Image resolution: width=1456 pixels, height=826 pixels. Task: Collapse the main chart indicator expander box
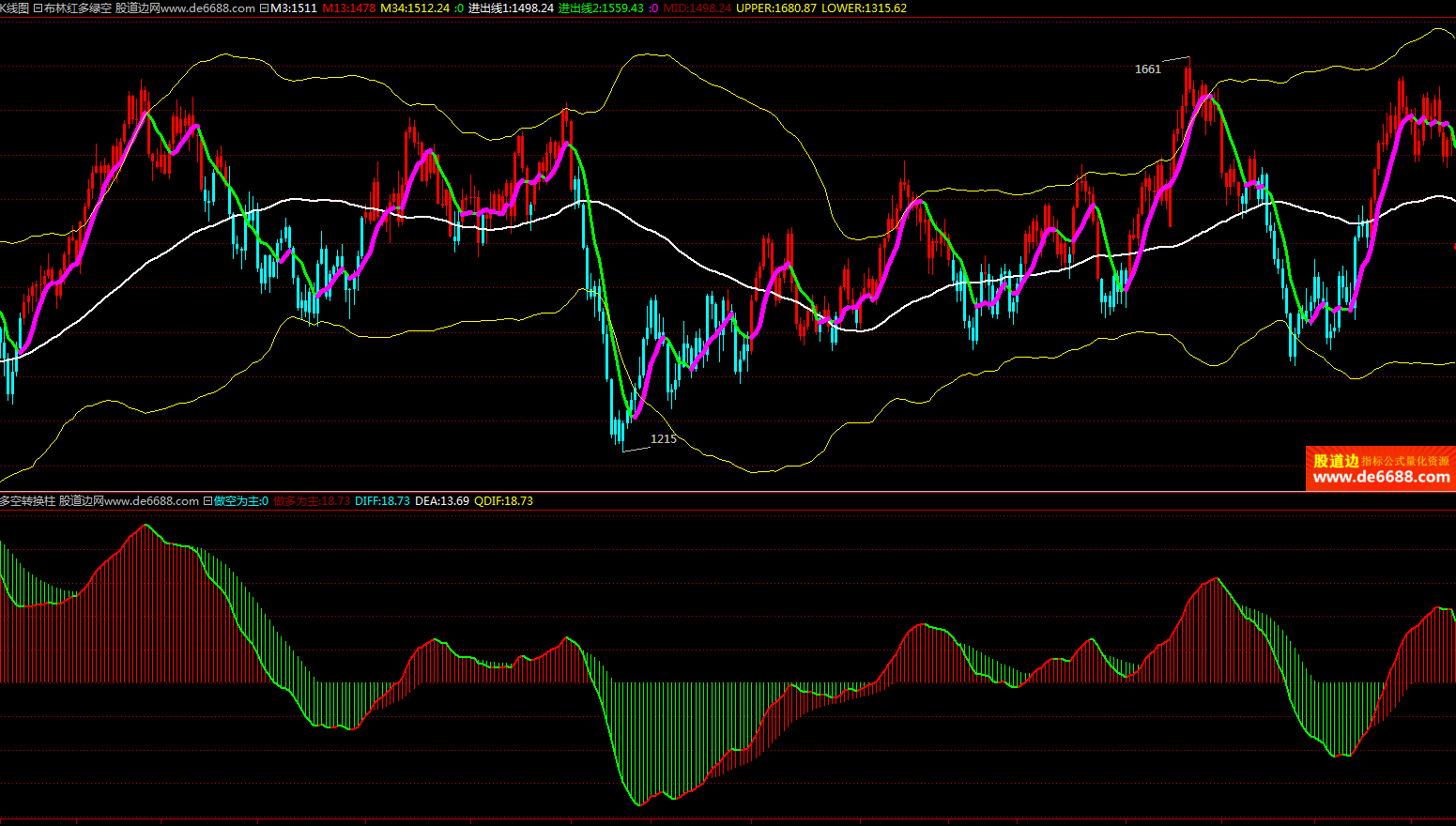click(264, 8)
